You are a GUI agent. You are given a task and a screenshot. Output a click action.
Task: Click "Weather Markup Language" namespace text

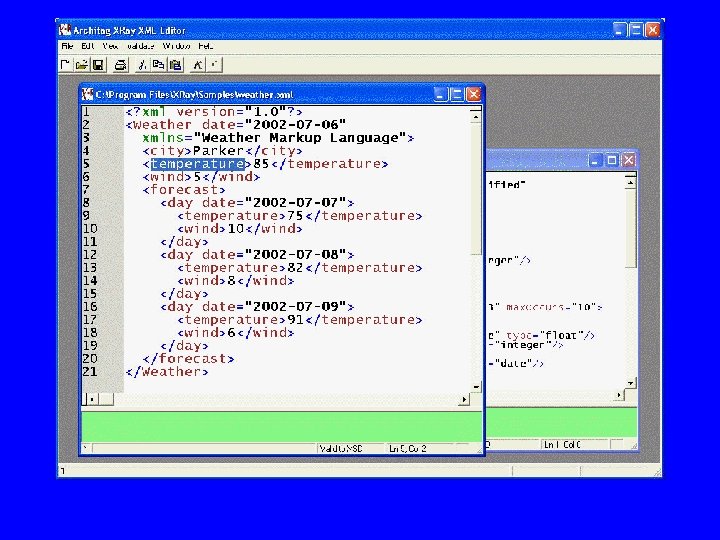[x=300, y=138]
